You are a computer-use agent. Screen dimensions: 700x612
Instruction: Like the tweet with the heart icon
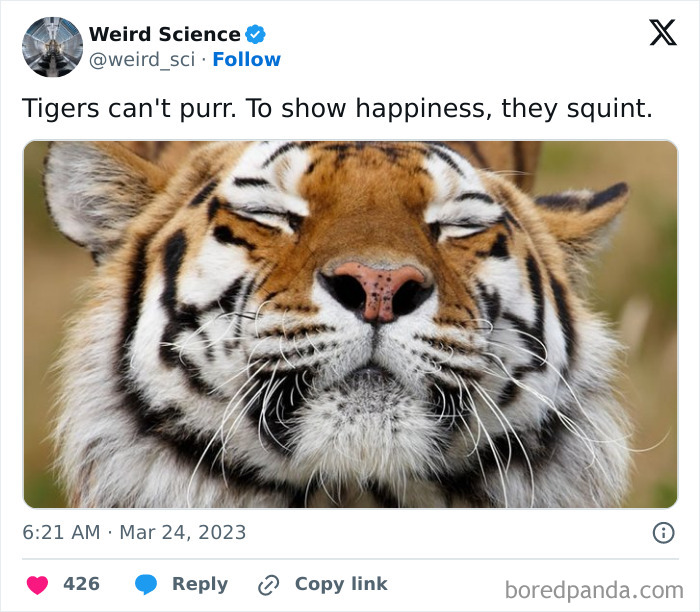36,584
